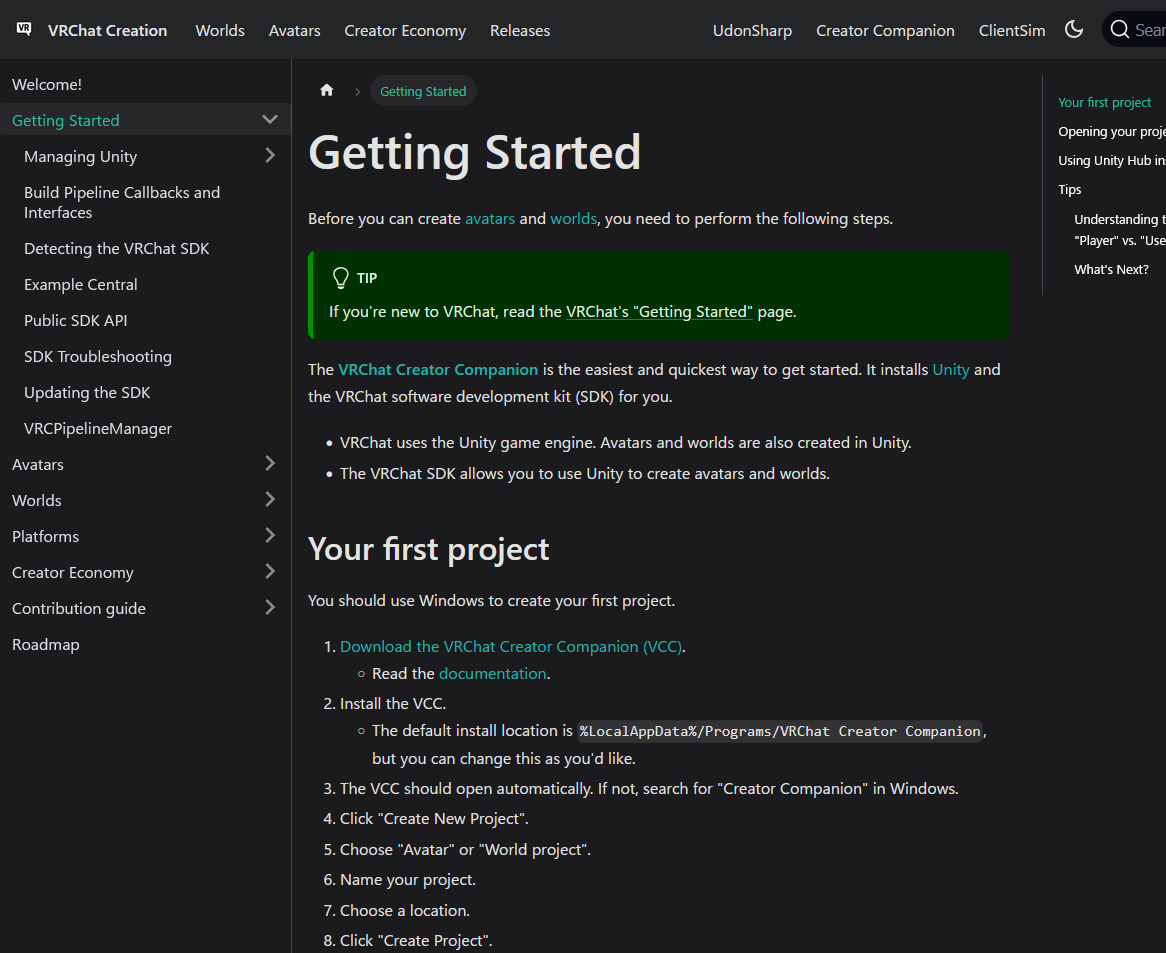Click inside the Search input field
Image resolution: width=1166 pixels, height=953 pixels.
(x=1136, y=30)
